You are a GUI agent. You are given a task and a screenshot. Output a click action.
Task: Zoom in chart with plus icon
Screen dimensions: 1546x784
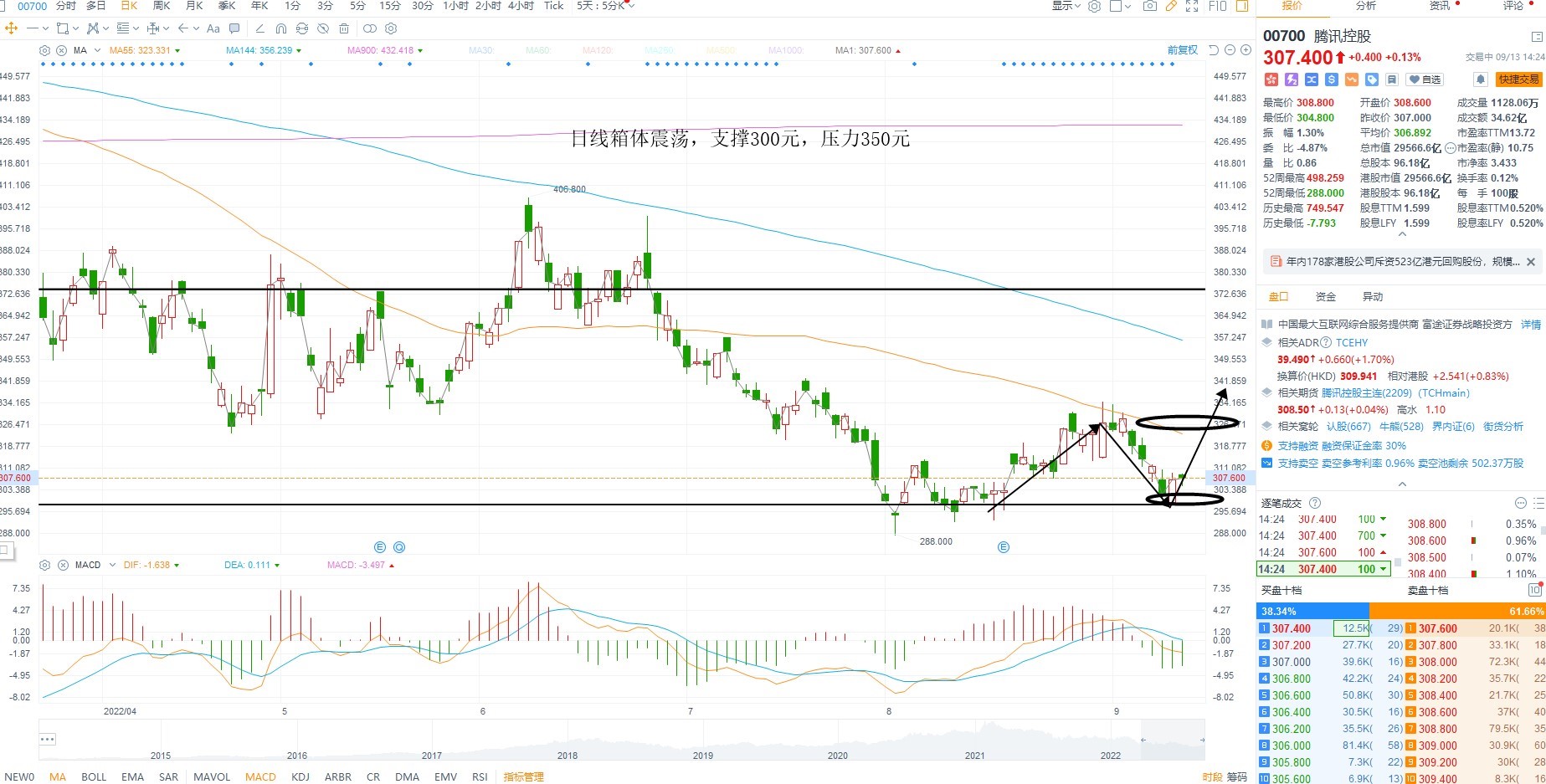[1246, 50]
